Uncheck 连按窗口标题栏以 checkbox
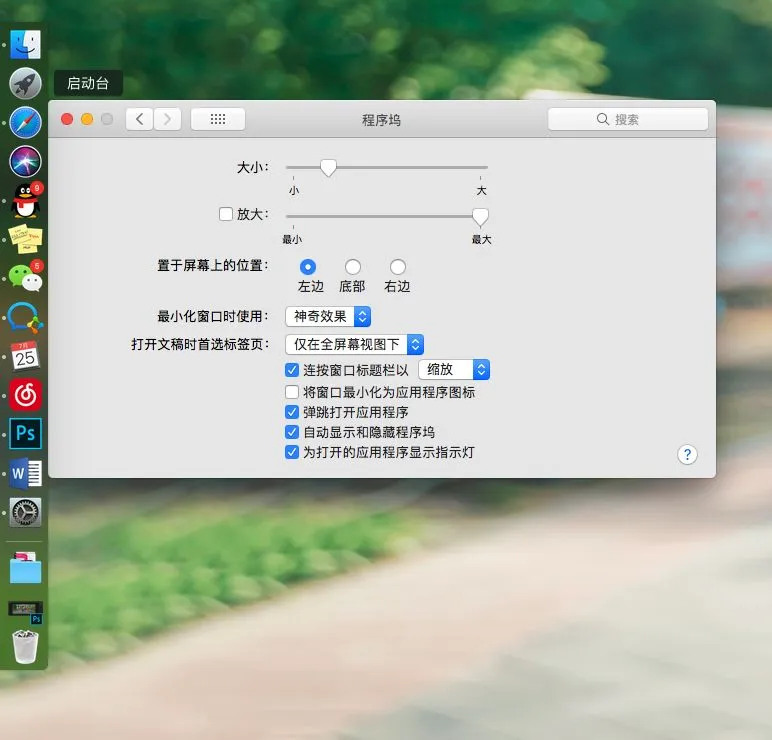Viewport: 772px width, 740px height. pos(292,370)
